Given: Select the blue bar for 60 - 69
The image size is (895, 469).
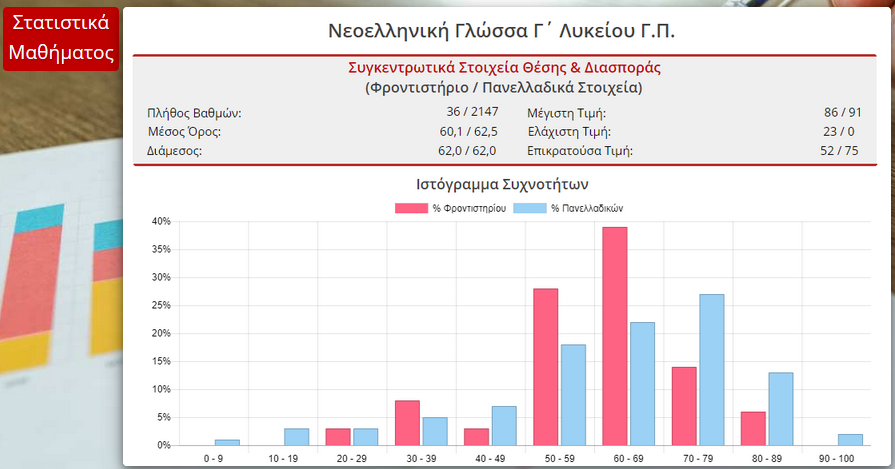Looking at the screenshot, I should [642, 383].
